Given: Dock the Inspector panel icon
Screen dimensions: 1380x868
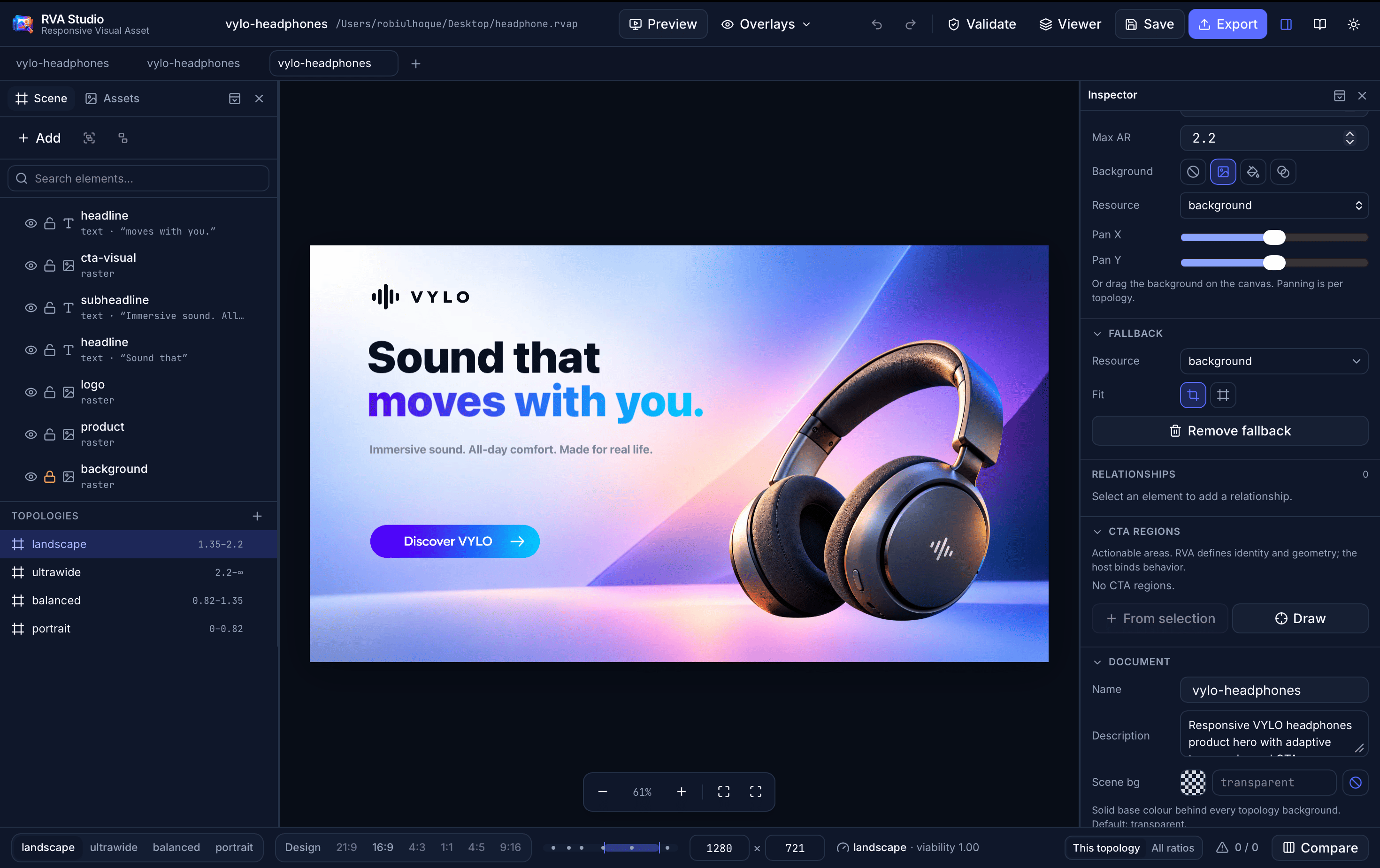Looking at the screenshot, I should [1339, 95].
